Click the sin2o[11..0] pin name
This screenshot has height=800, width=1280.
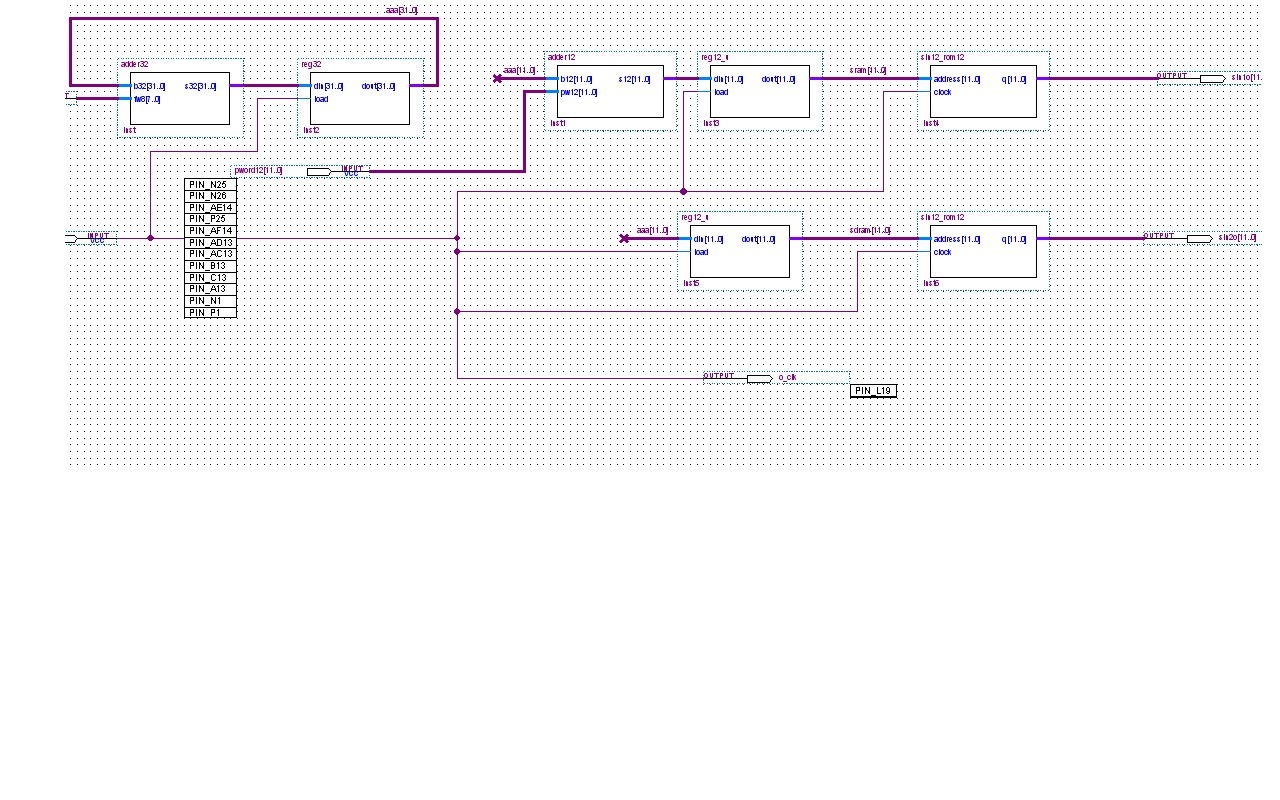click(1237, 238)
